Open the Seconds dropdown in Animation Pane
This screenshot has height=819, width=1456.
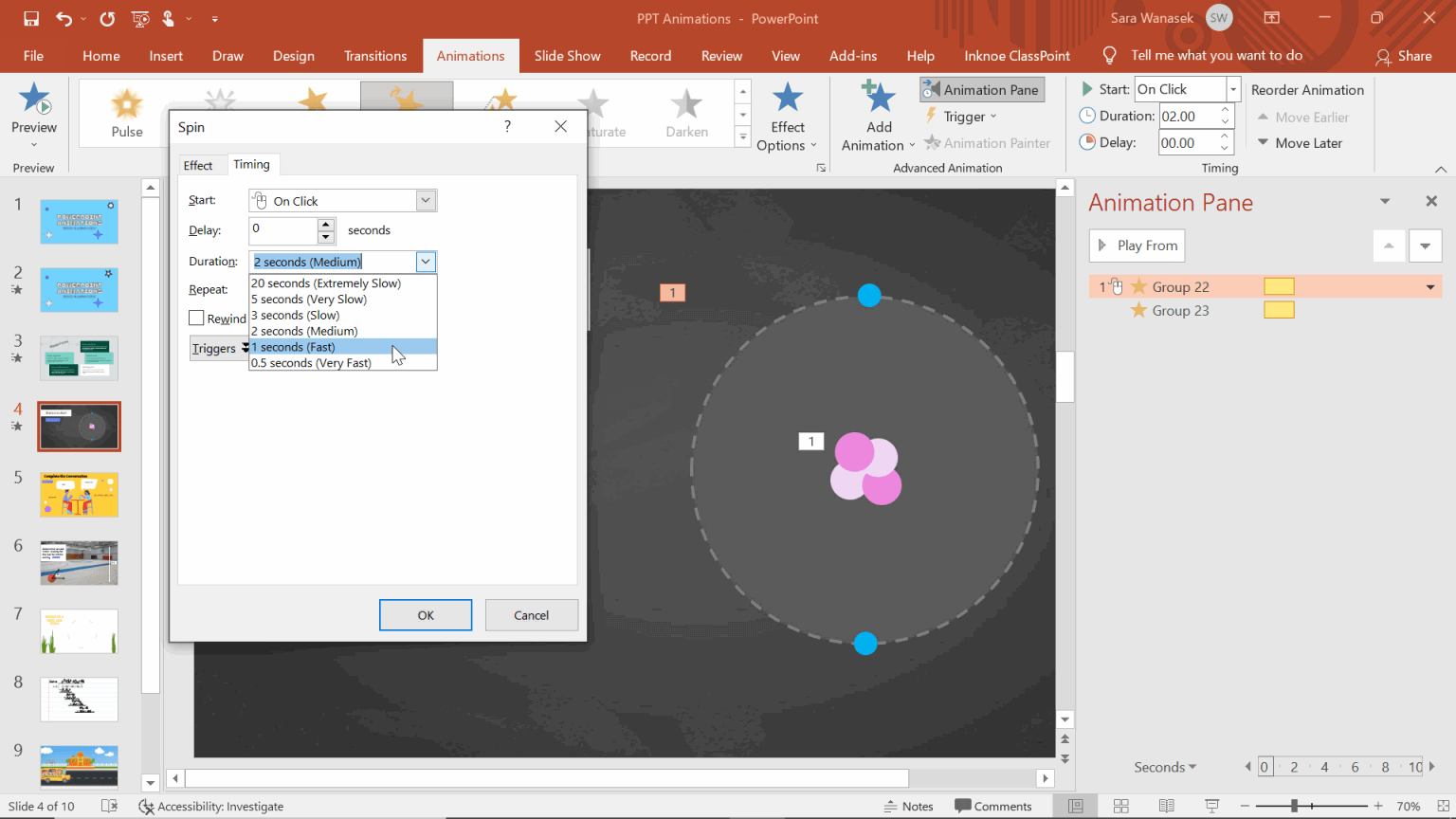tap(1165, 767)
